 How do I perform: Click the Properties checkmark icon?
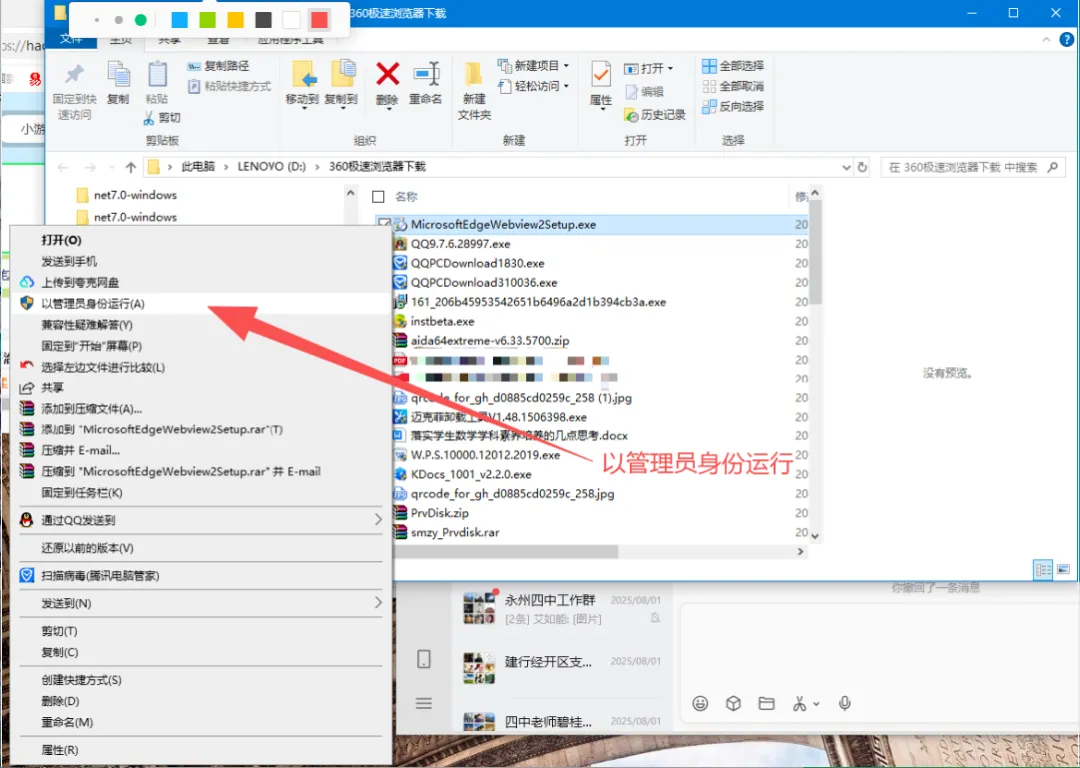coord(601,74)
